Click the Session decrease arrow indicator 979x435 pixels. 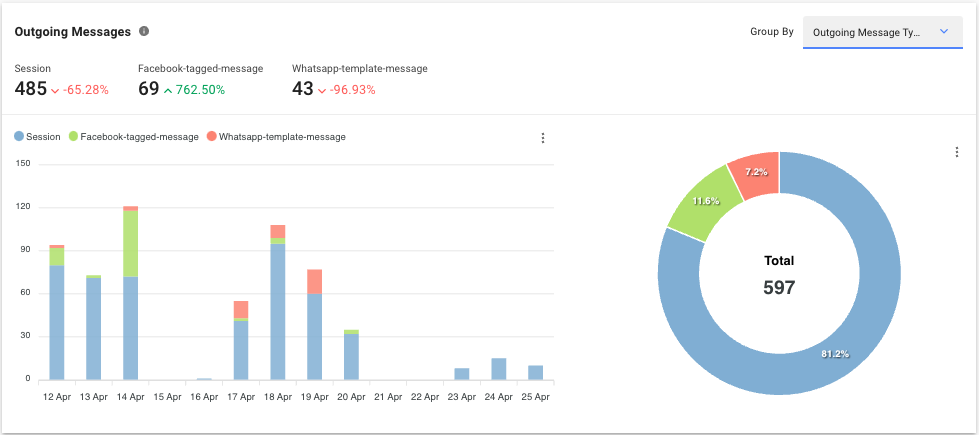pyautogui.click(x=55, y=90)
